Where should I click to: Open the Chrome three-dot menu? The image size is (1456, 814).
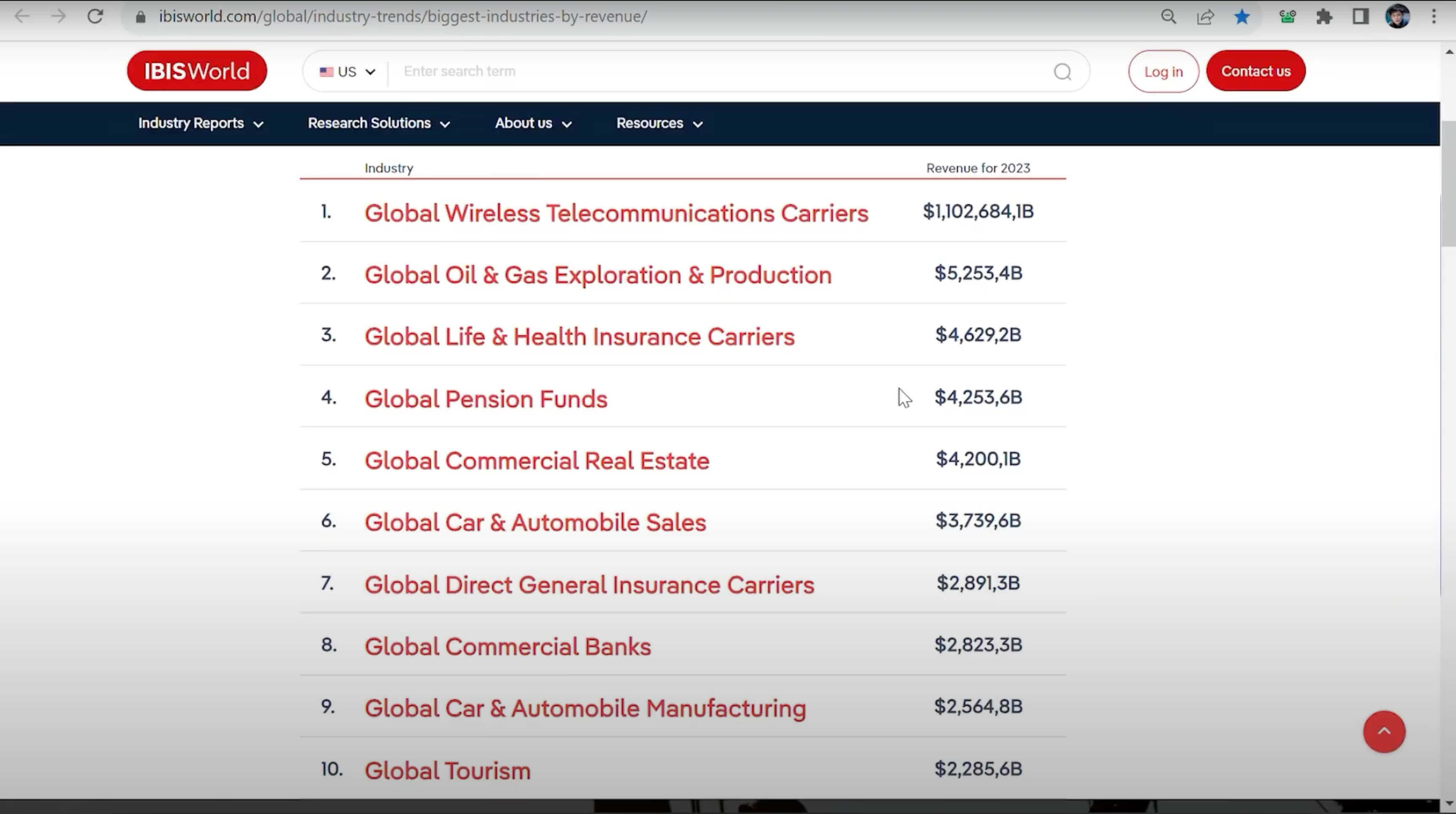1434,16
